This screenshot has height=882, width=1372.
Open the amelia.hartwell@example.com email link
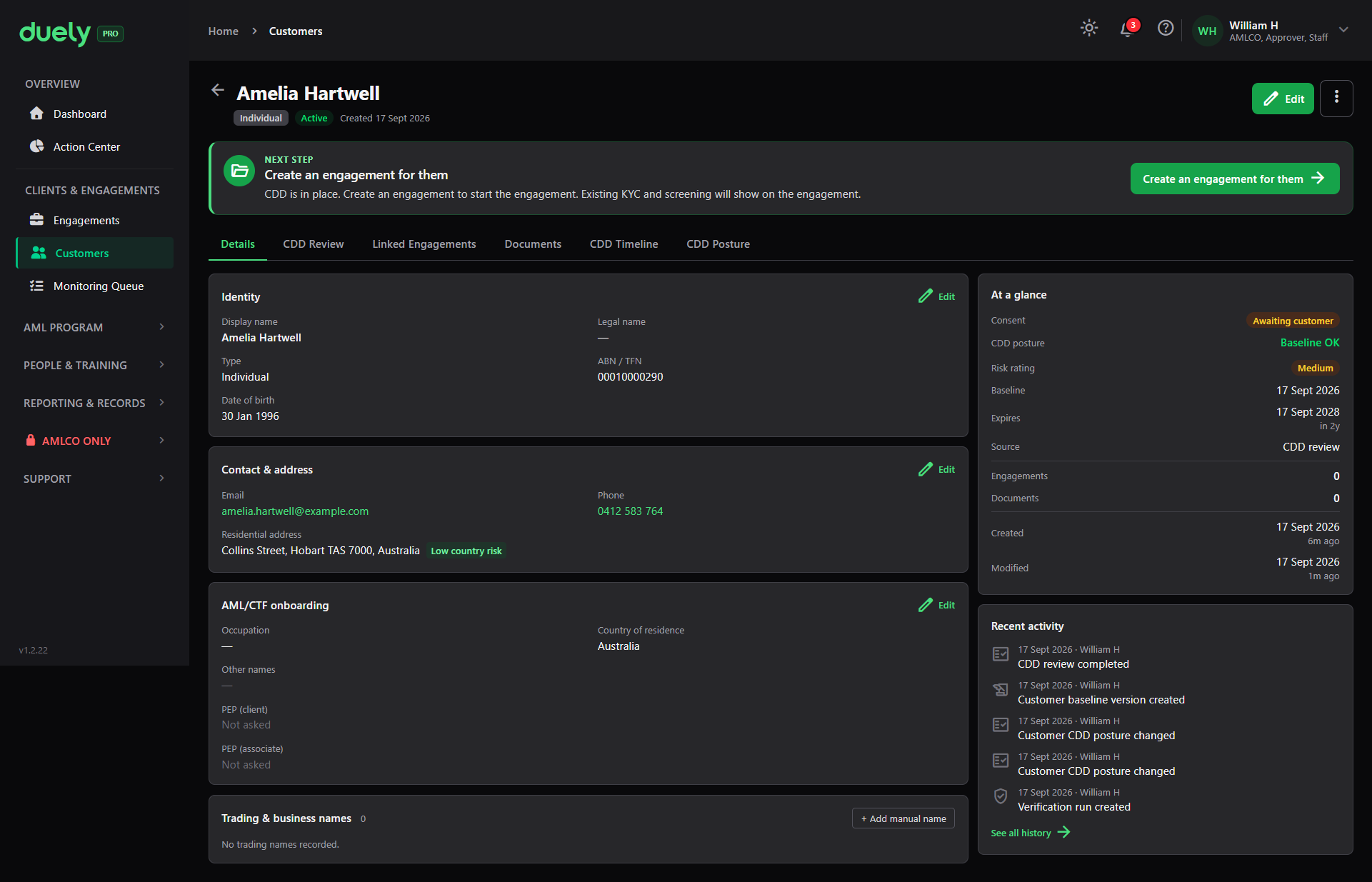295,511
